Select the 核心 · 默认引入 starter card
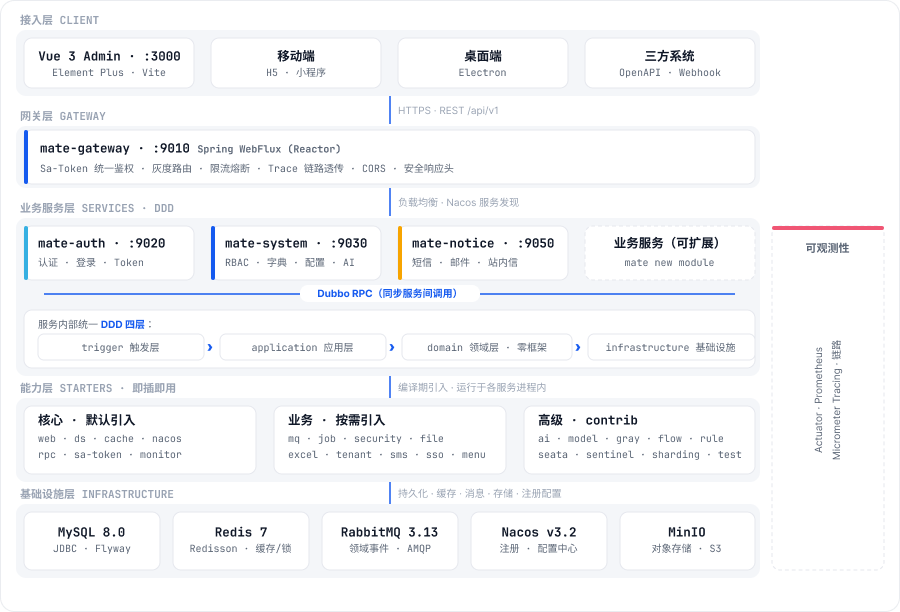 point(139,440)
